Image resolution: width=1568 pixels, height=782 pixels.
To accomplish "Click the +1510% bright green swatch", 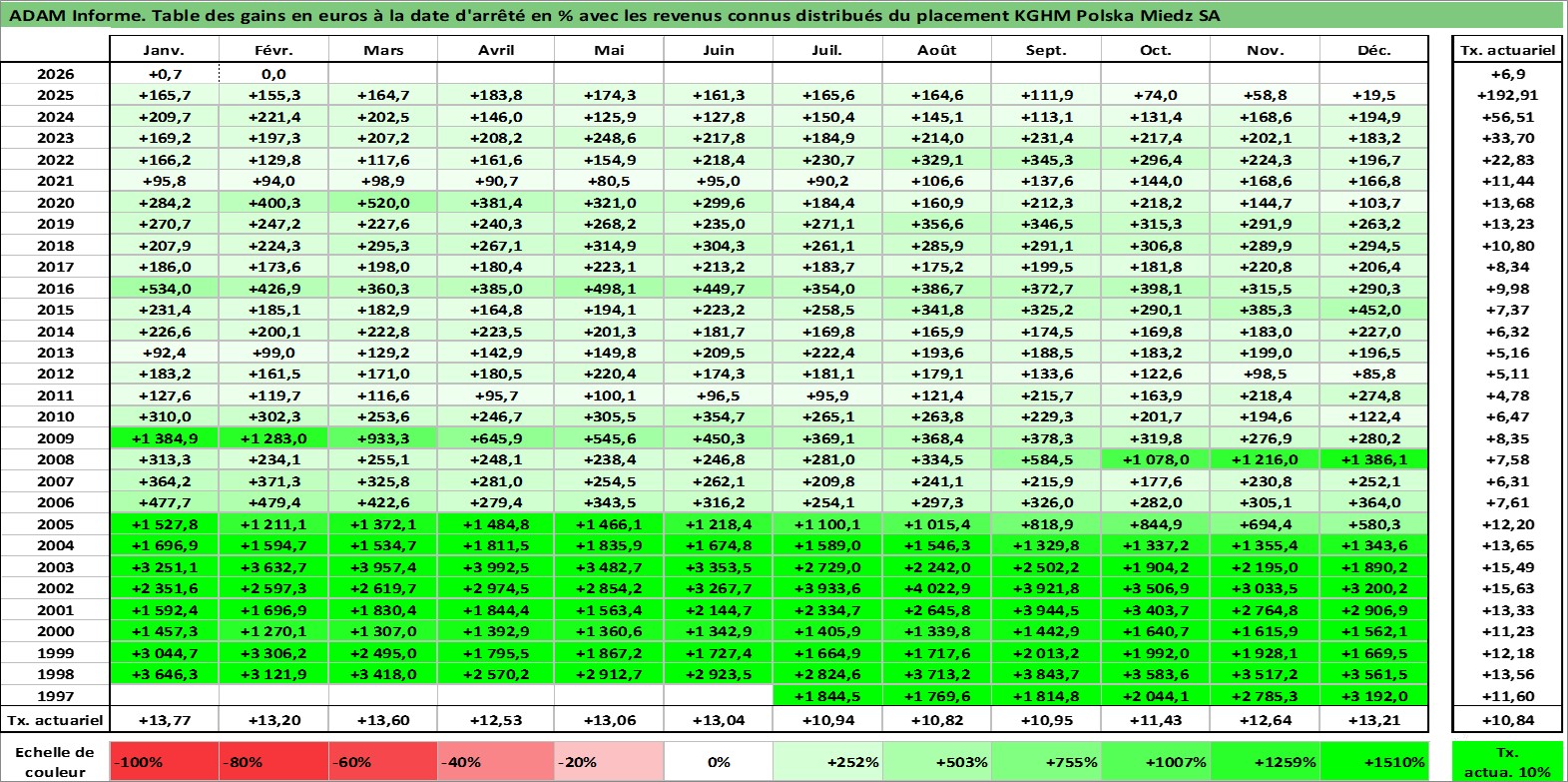I will pos(1374,761).
